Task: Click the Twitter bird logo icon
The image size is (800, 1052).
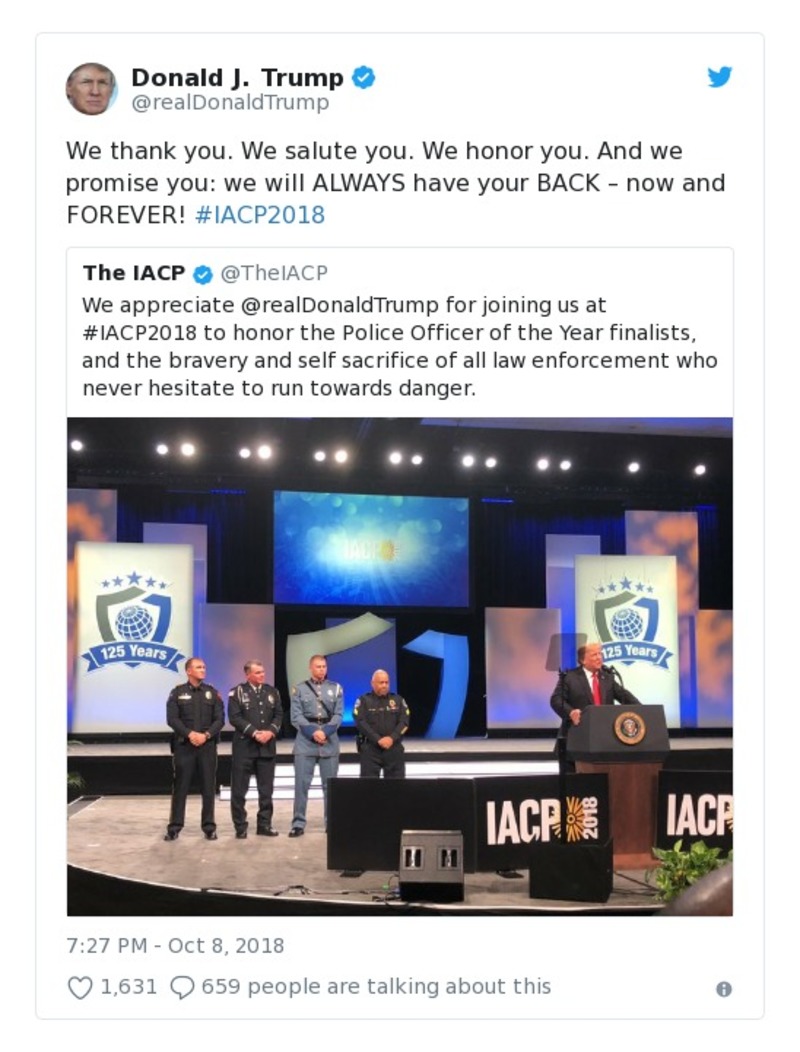Action: (x=720, y=77)
